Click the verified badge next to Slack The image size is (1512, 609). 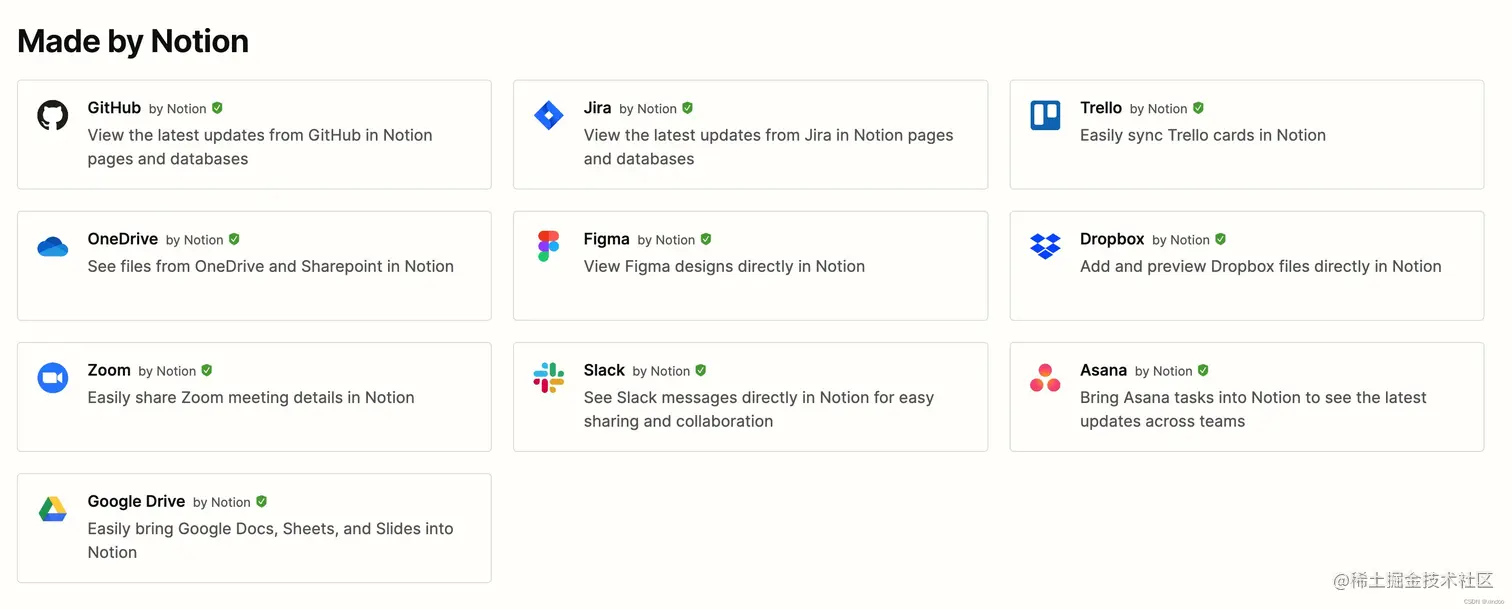tap(701, 370)
